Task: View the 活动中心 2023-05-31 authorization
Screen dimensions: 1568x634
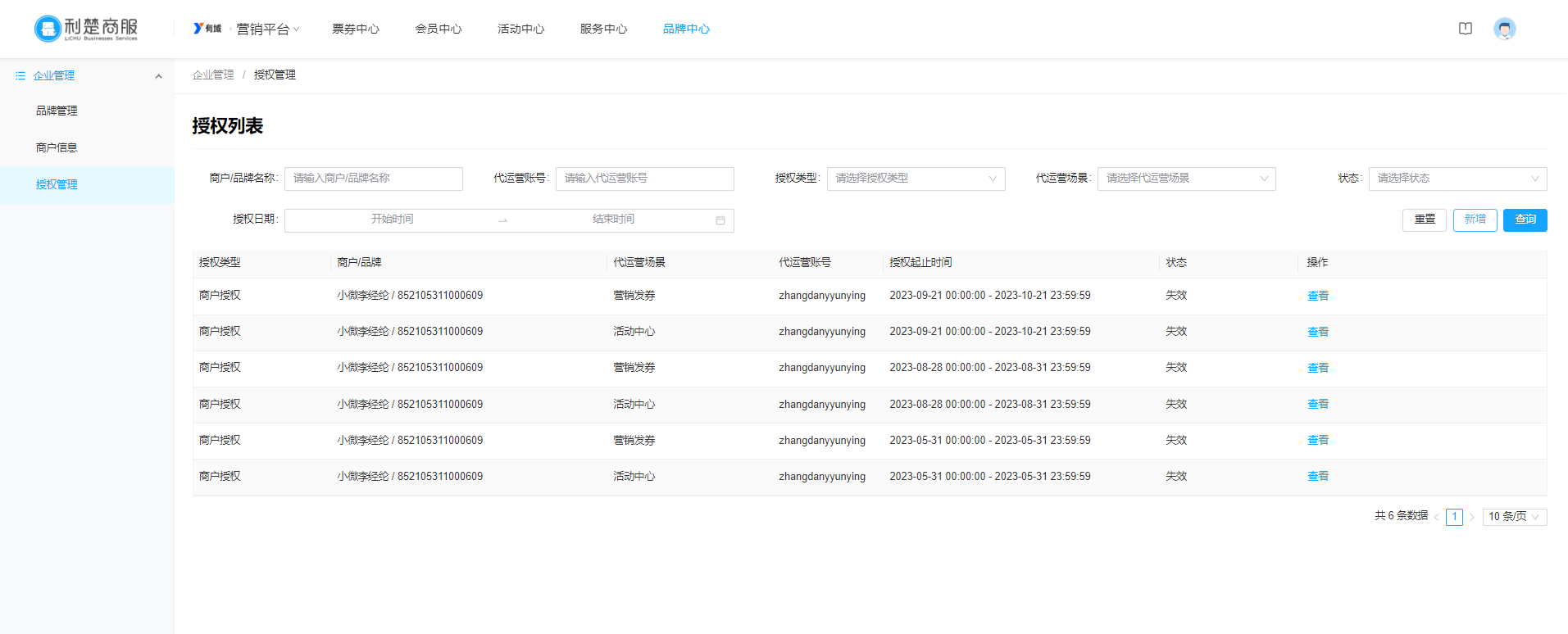Action: click(1318, 477)
